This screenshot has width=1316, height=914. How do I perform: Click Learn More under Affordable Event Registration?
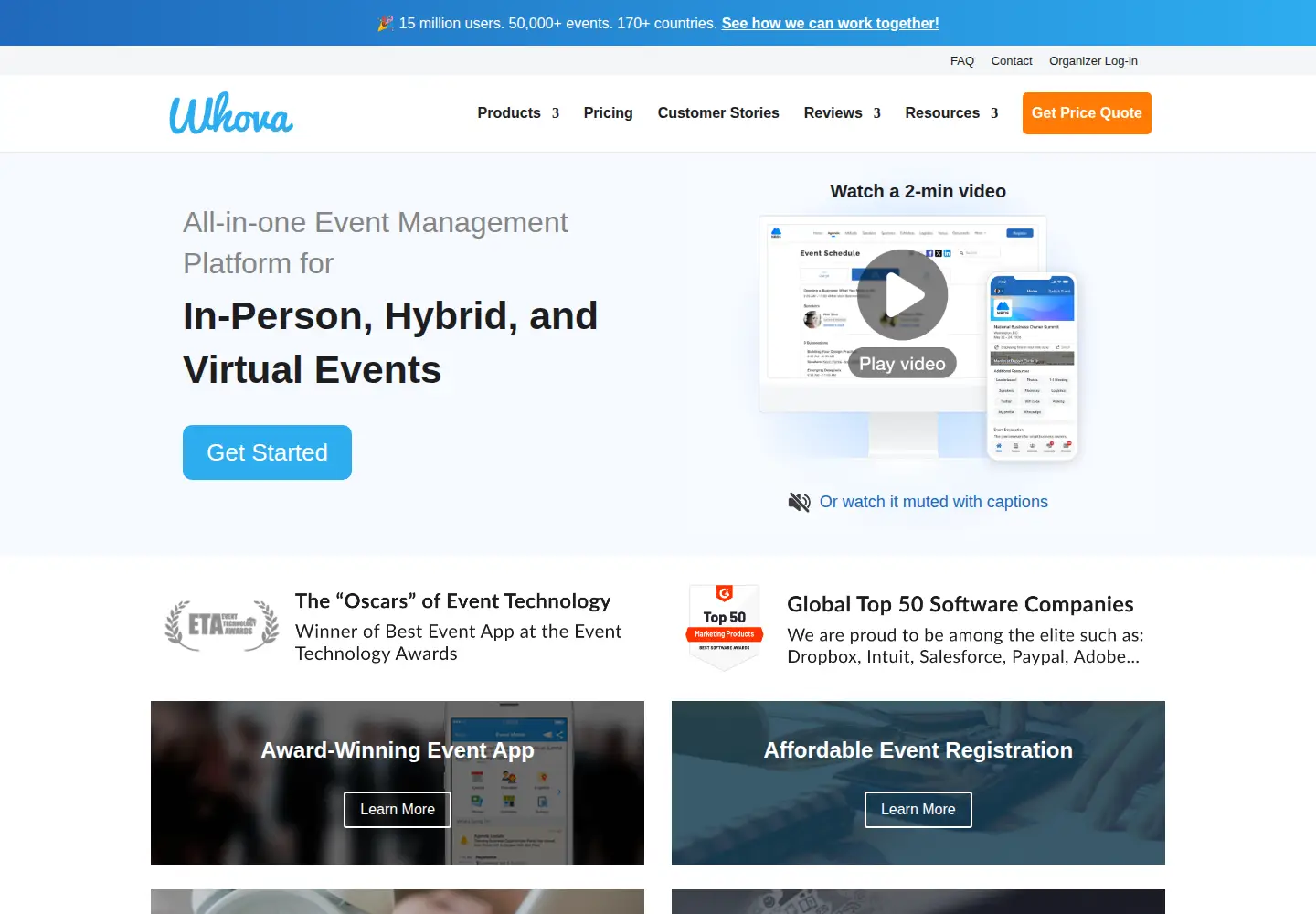coord(918,810)
